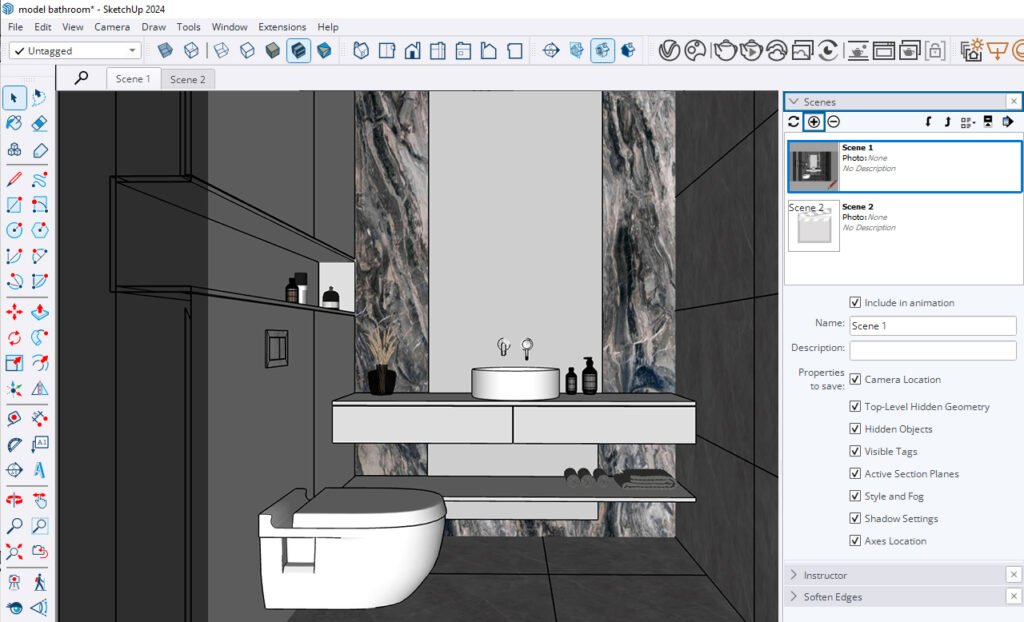Viewport: 1024px width, 622px height.
Task: Click the Remove Scene minus icon
Action: 833,122
